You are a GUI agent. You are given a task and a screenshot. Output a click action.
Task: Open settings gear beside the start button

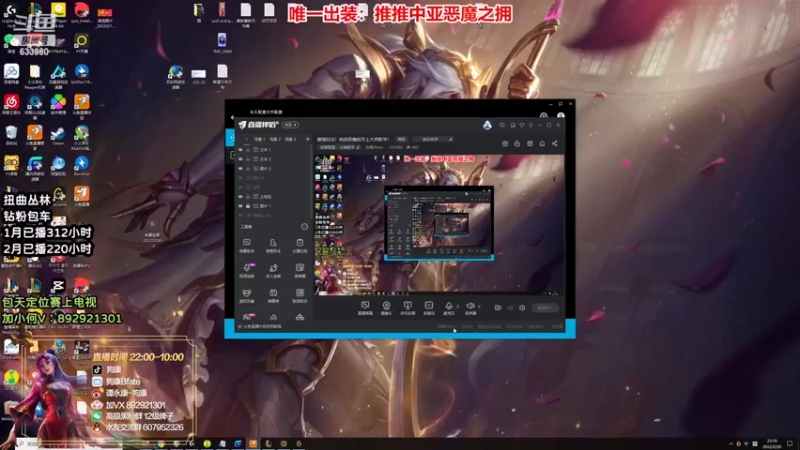pyautogui.click(x=522, y=308)
